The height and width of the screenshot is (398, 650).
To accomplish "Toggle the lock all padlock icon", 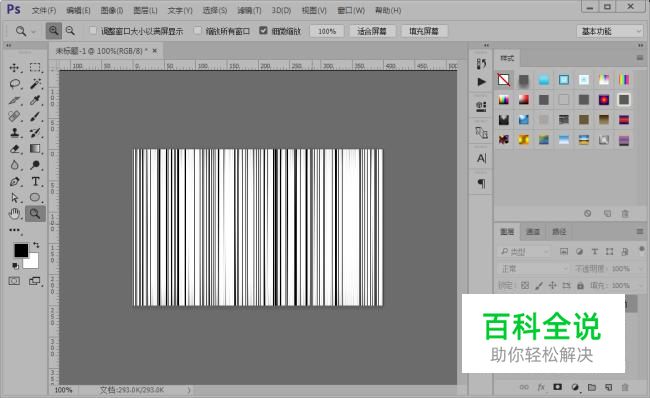I will pyautogui.click(x=580, y=285).
